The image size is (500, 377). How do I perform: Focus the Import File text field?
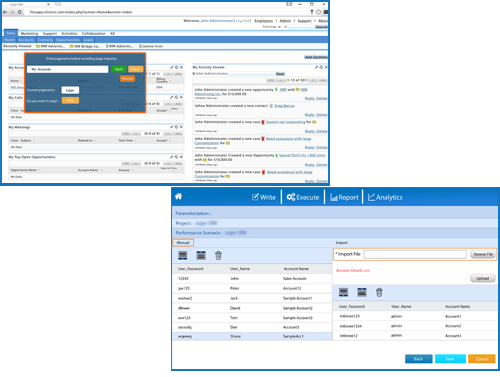click(415, 254)
